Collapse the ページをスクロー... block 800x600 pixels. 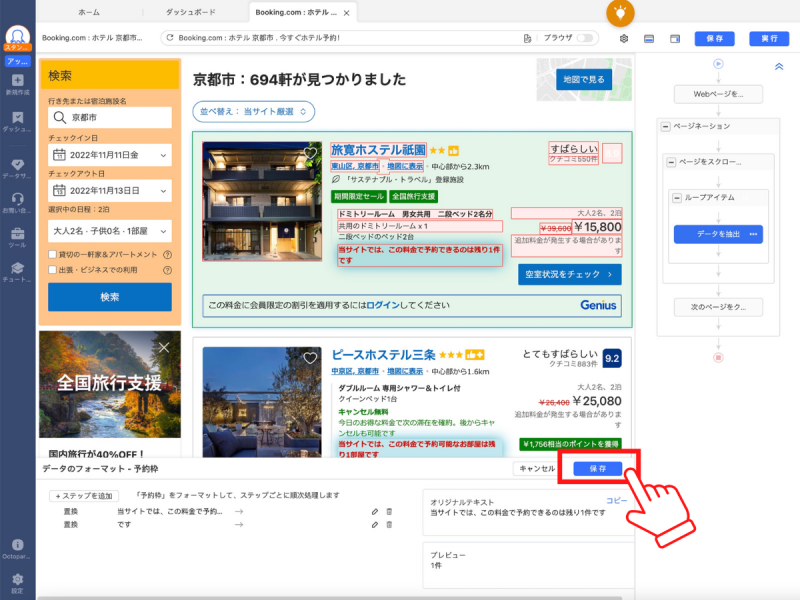671,162
